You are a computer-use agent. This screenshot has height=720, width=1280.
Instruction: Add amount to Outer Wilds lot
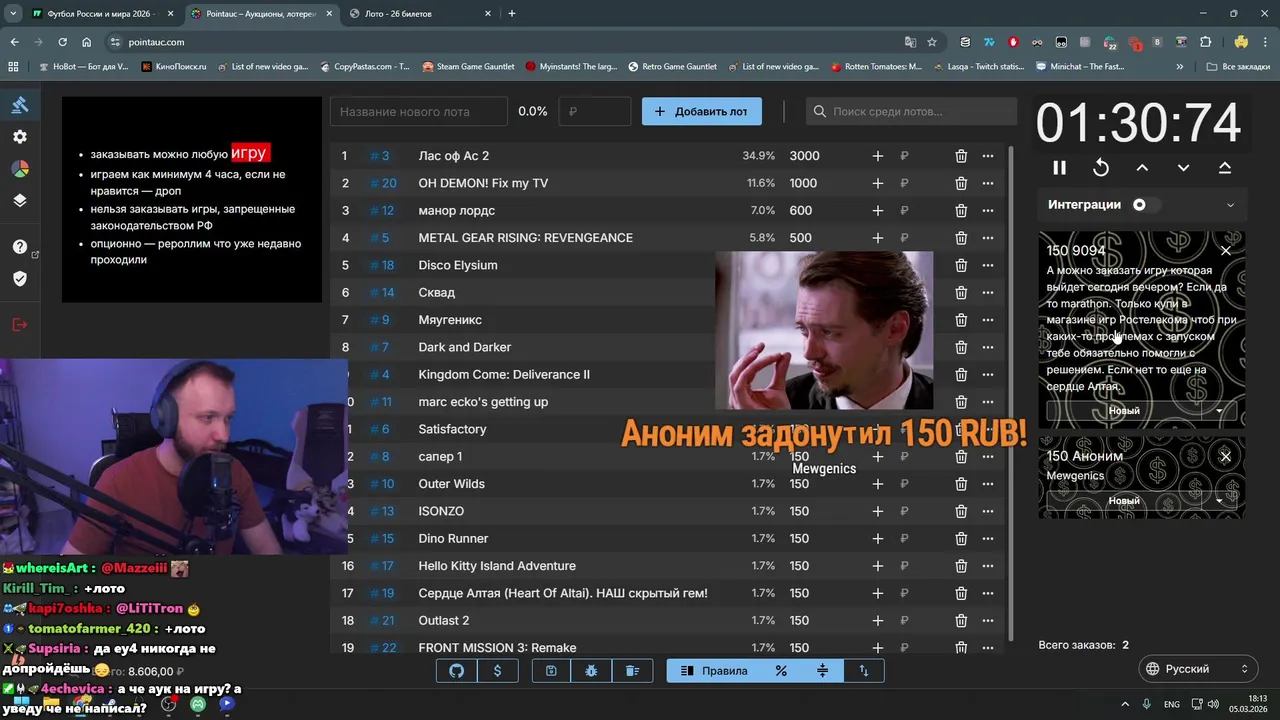pyautogui.click(x=877, y=484)
